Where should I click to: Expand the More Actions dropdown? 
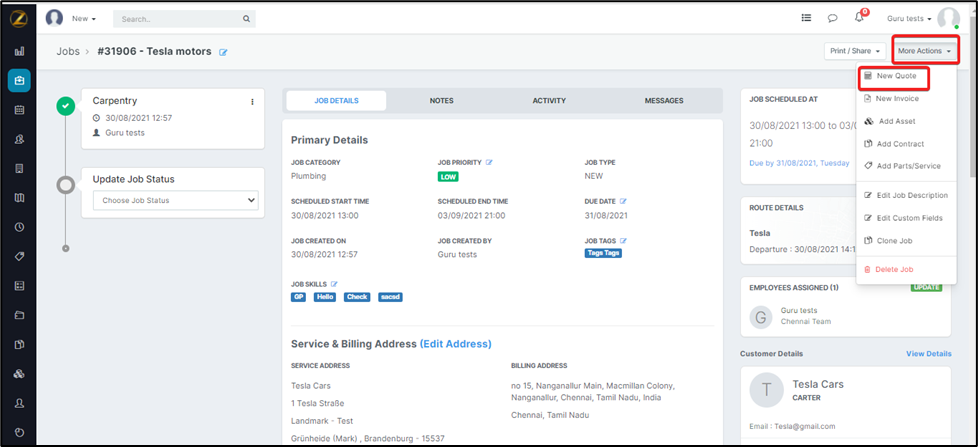tap(923, 50)
